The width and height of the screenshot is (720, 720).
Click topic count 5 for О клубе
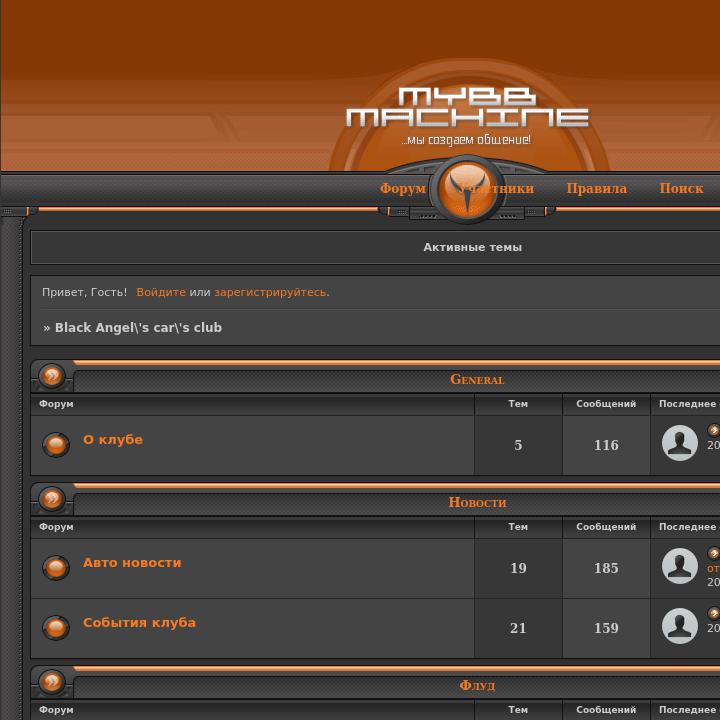pos(518,445)
